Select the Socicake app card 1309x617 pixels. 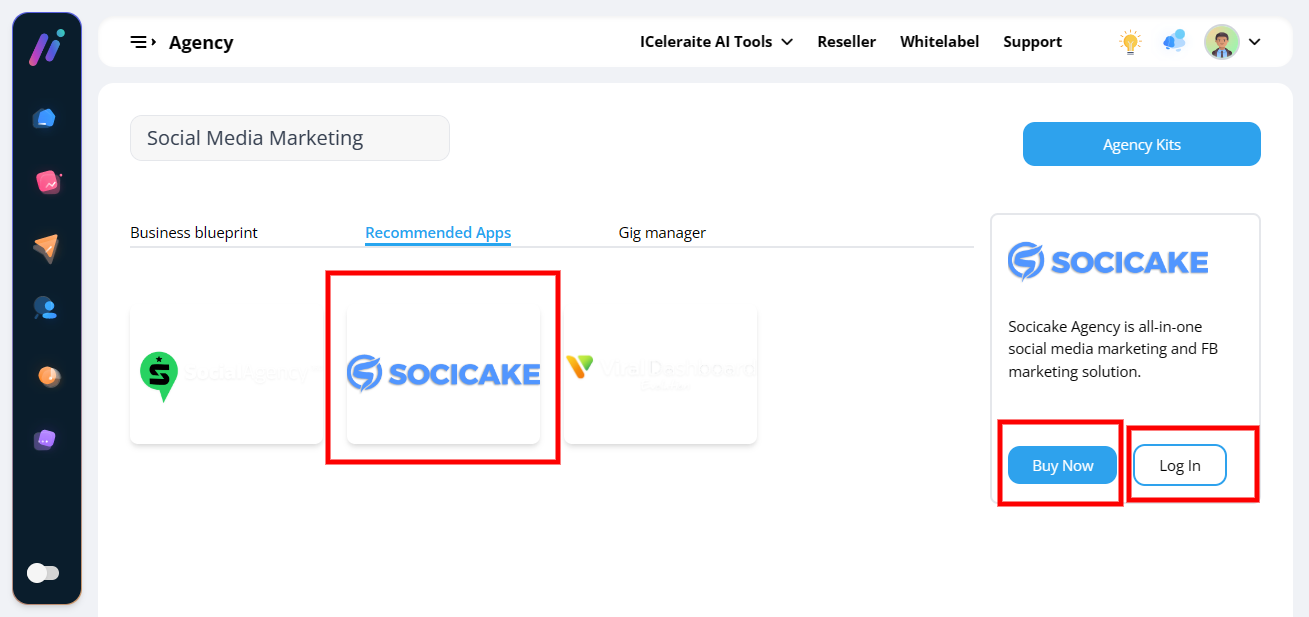[443, 374]
